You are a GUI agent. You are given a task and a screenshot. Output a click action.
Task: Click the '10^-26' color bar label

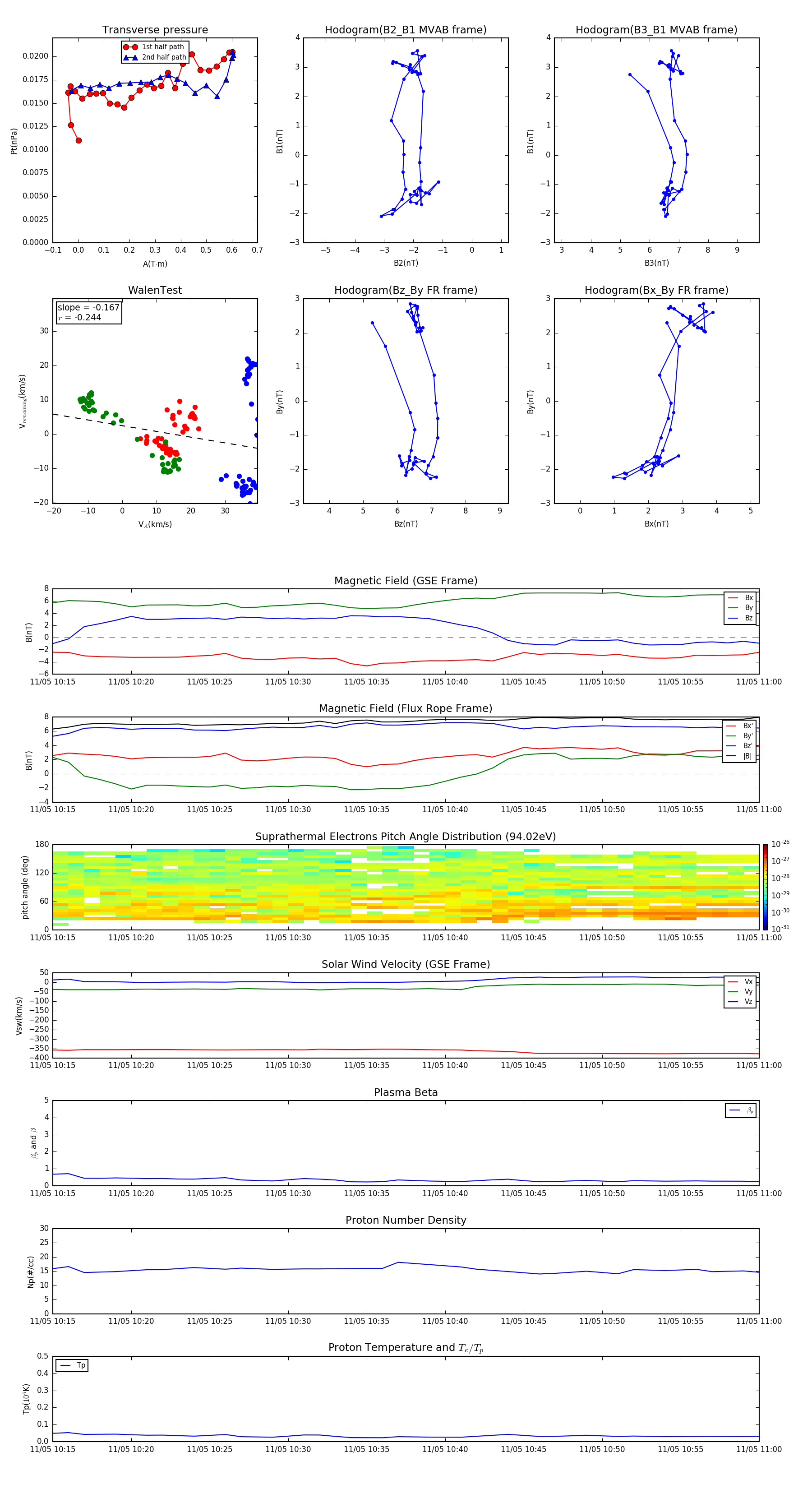click(780, 844)
